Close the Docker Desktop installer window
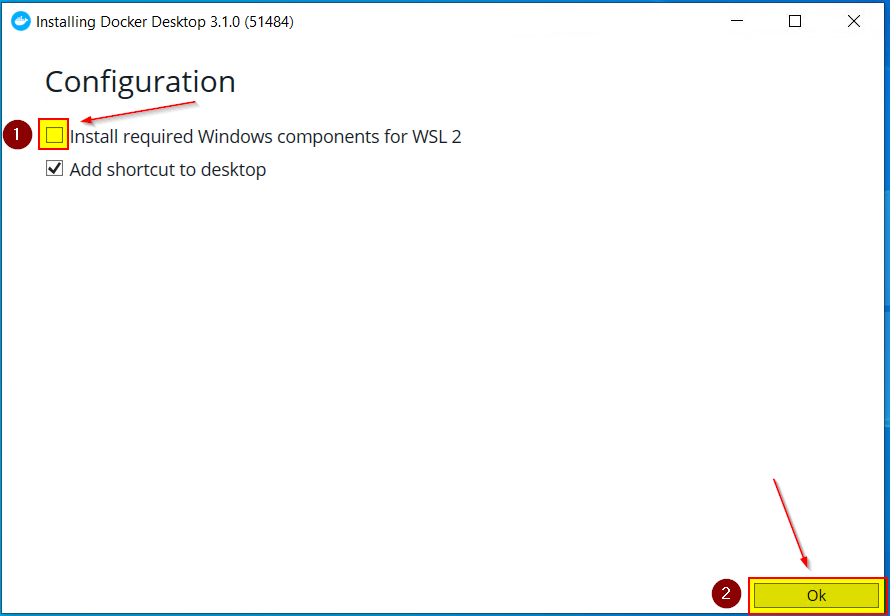890x616 pixels. coord(854,22)
